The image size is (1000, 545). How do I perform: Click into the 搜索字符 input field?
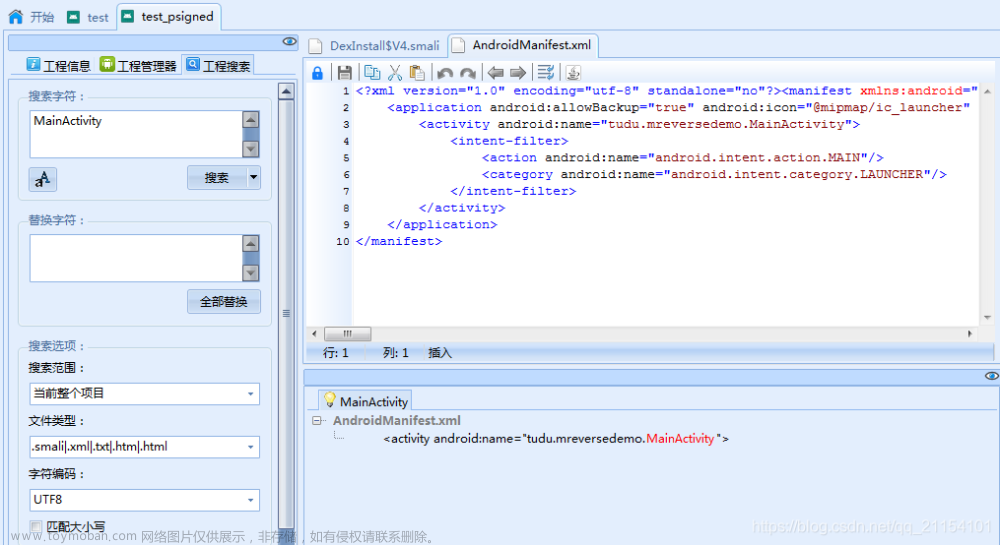tap(136, 134)
